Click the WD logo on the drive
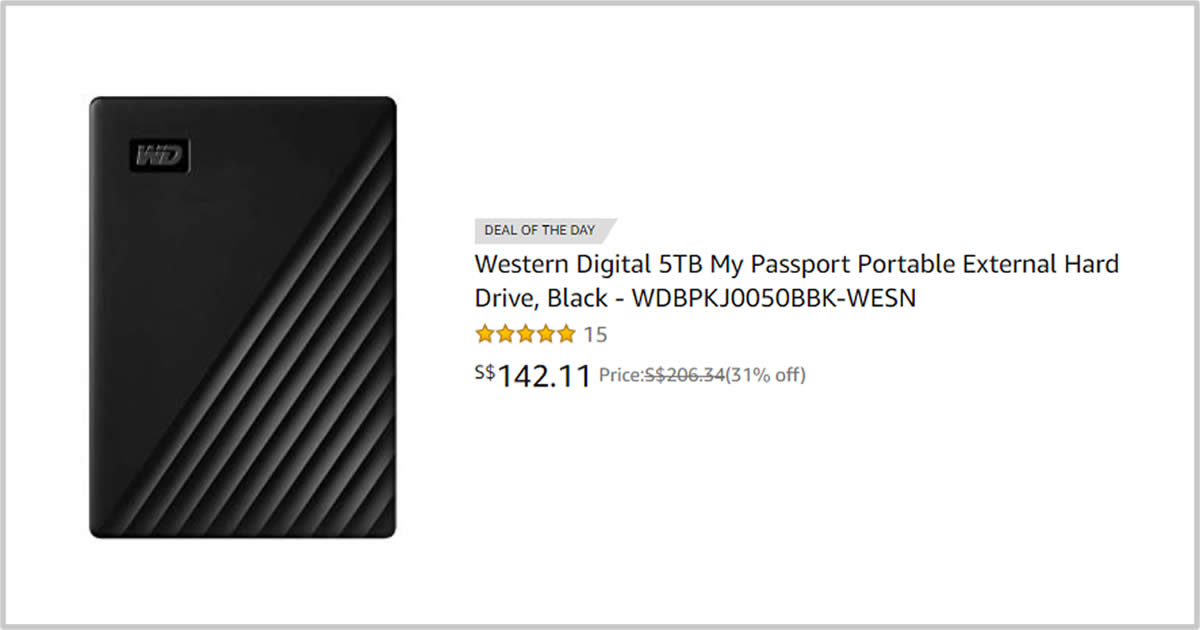The height and width of the screenshot is (630, 1200). [160, 156]
